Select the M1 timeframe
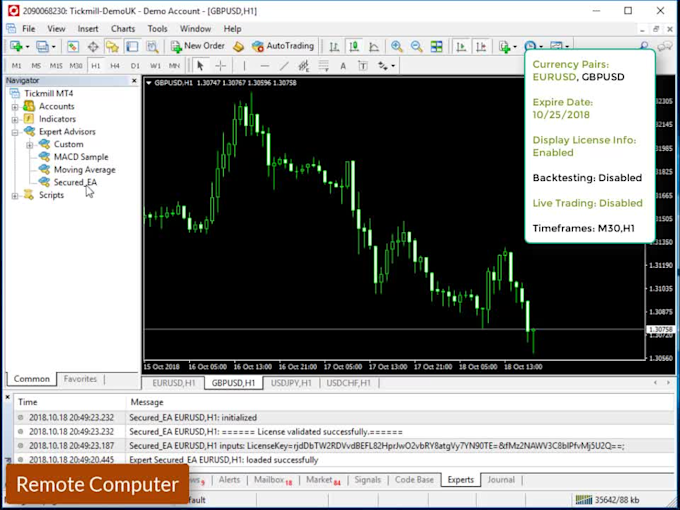This screenshot has height=510, width=680. point(16,66)
